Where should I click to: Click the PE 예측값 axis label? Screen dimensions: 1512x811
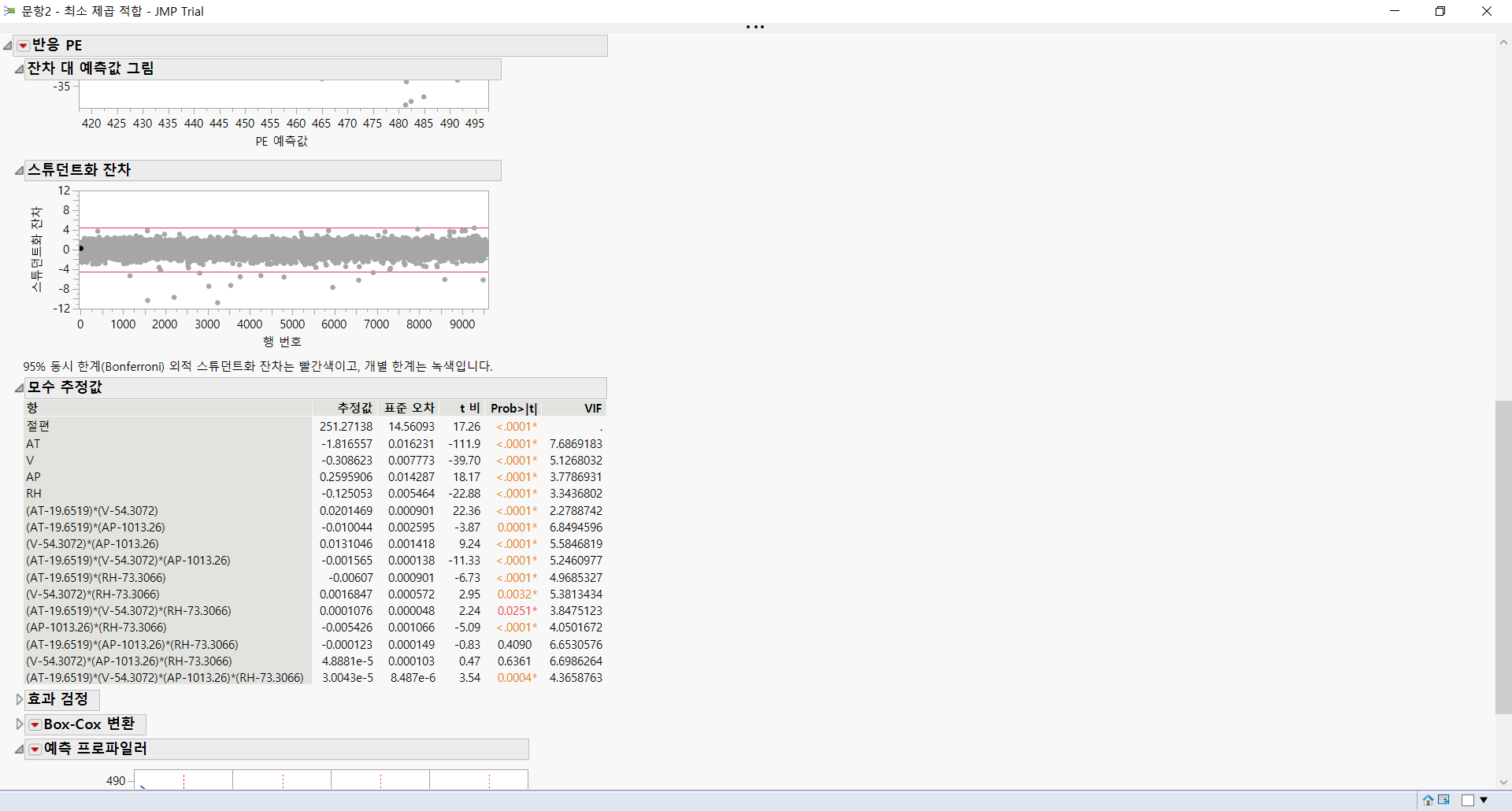click(281, 141)
